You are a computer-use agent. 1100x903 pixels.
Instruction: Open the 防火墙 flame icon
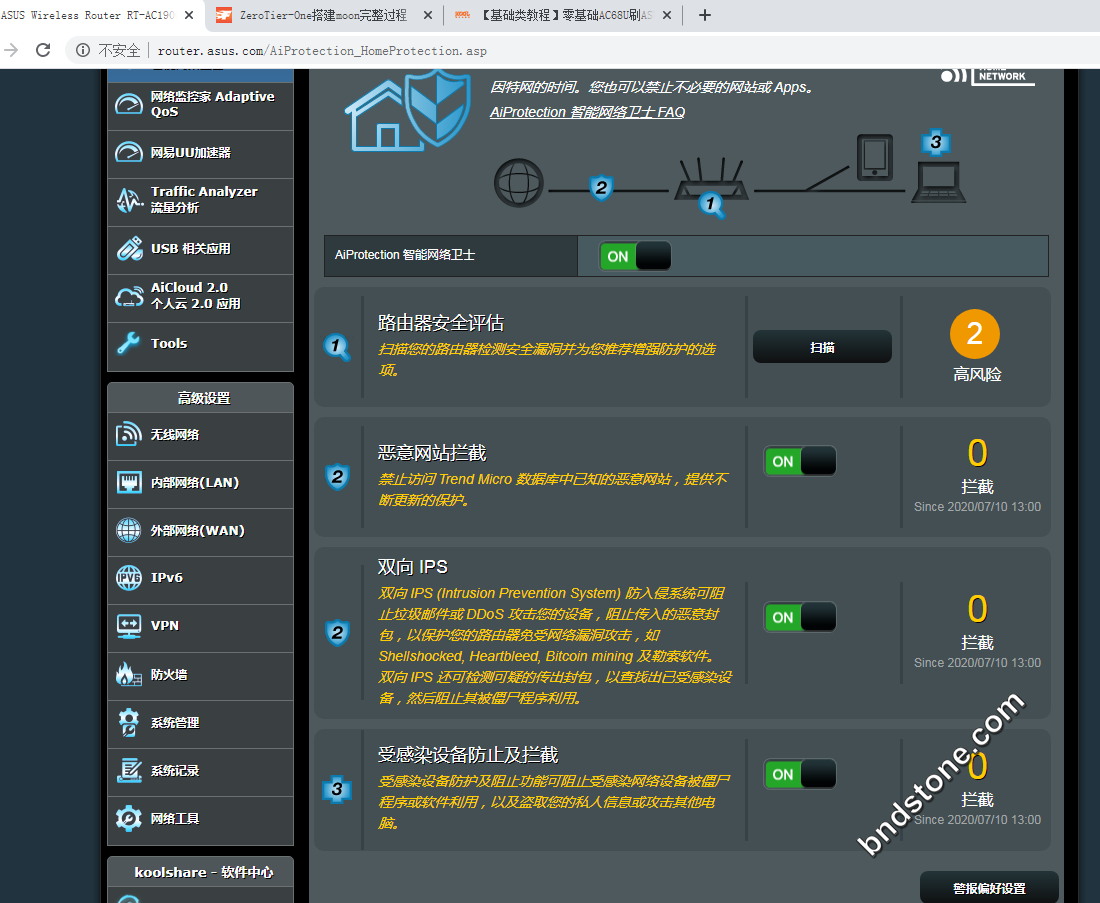[x=129, y=674]
